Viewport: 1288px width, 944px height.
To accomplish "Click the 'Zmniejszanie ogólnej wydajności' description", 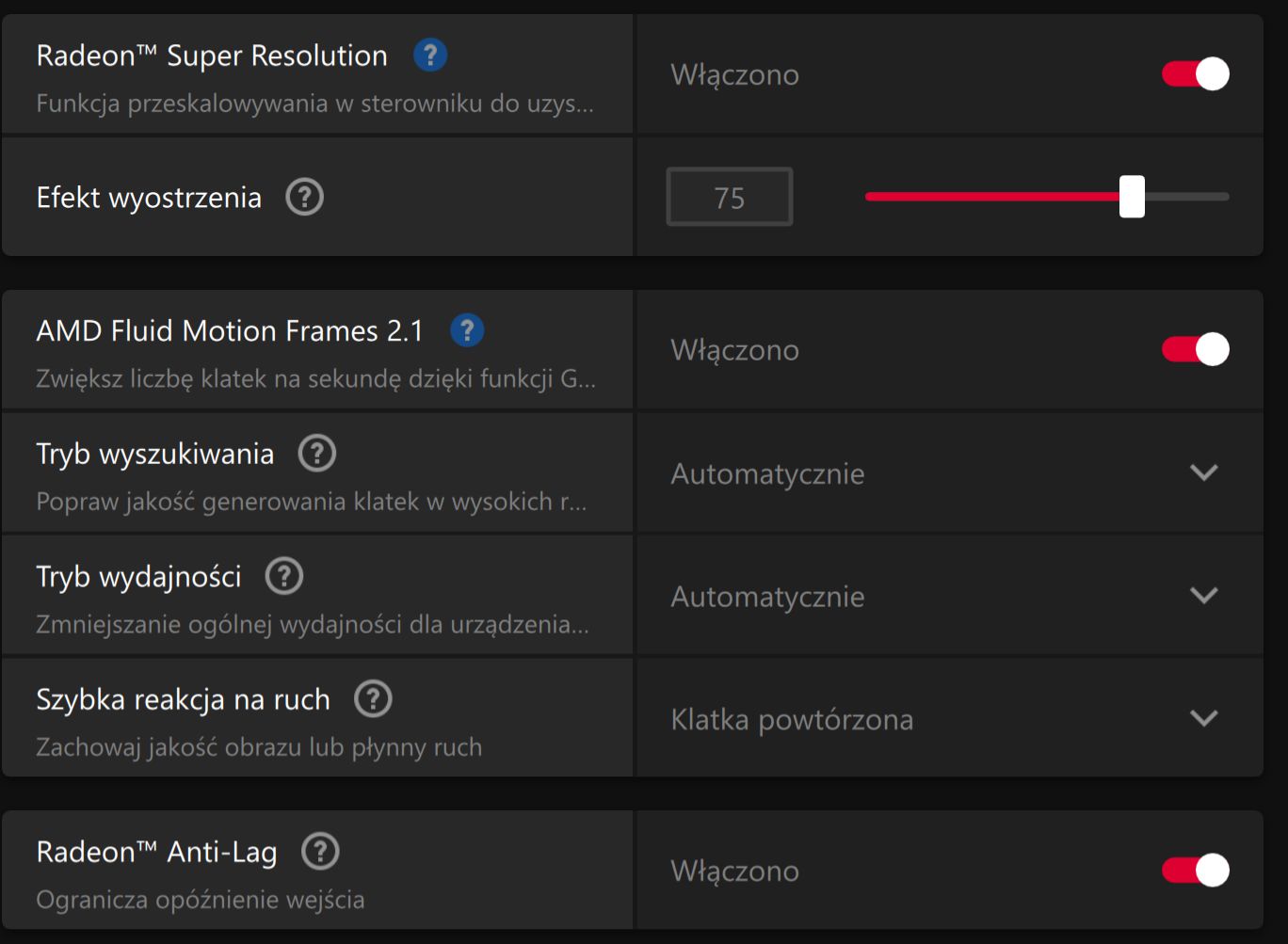I will [x=313, y=625].
